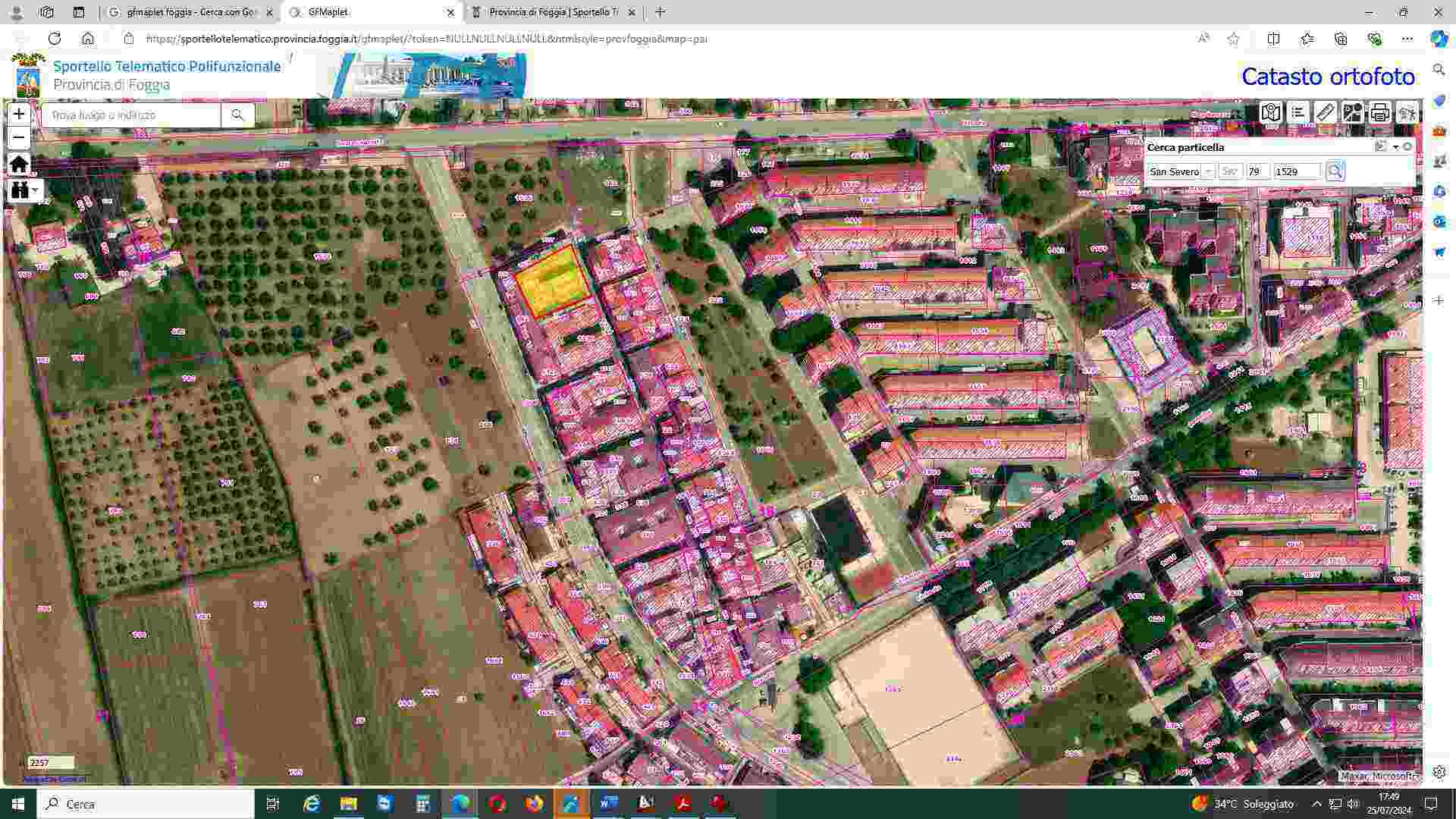This screenshot has height=819, width=1456.
Task: Run the parcel search magnifier button
Action: [x=1335, y=171]
